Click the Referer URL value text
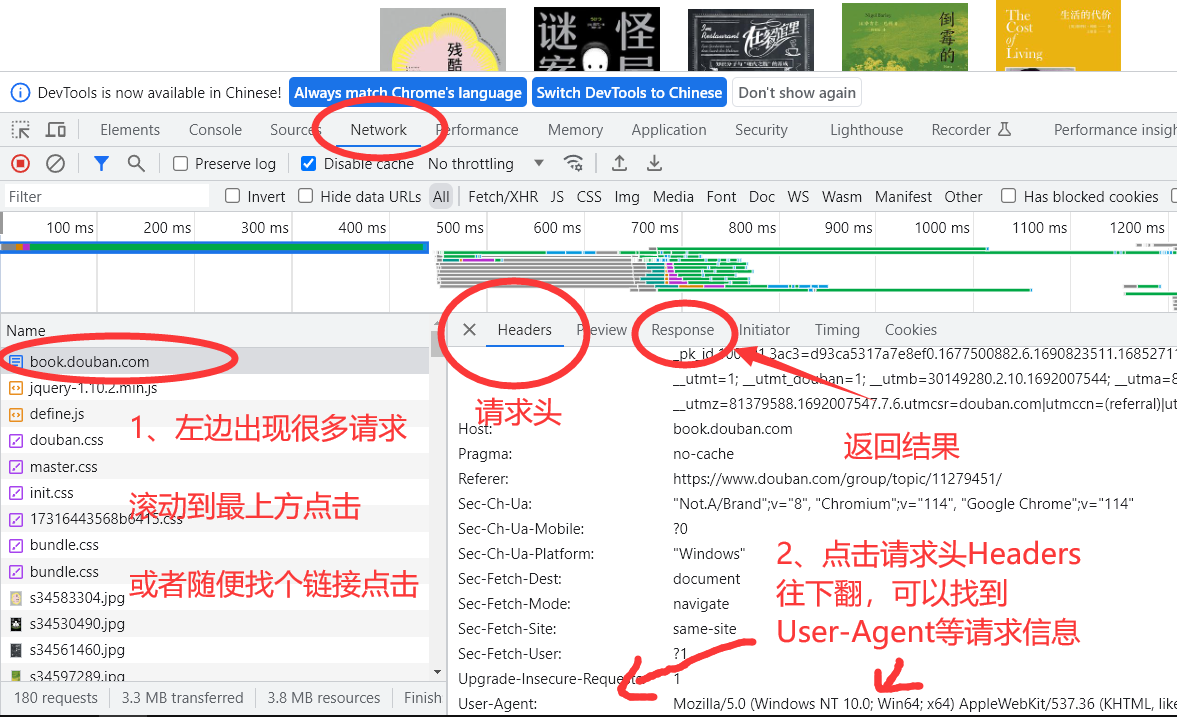Viewport: 1177px width, 717px height. (x=837, y=479)
